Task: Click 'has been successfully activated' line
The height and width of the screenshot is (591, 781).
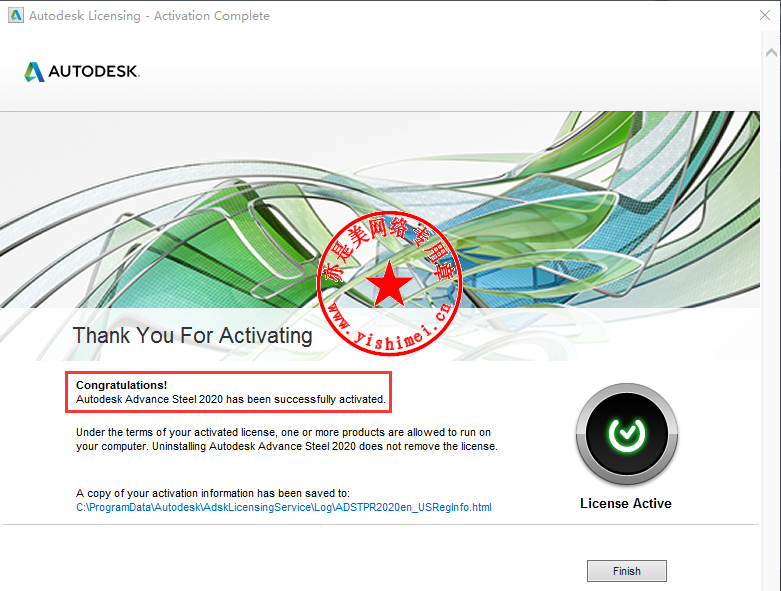Action: tap(231, 399)
